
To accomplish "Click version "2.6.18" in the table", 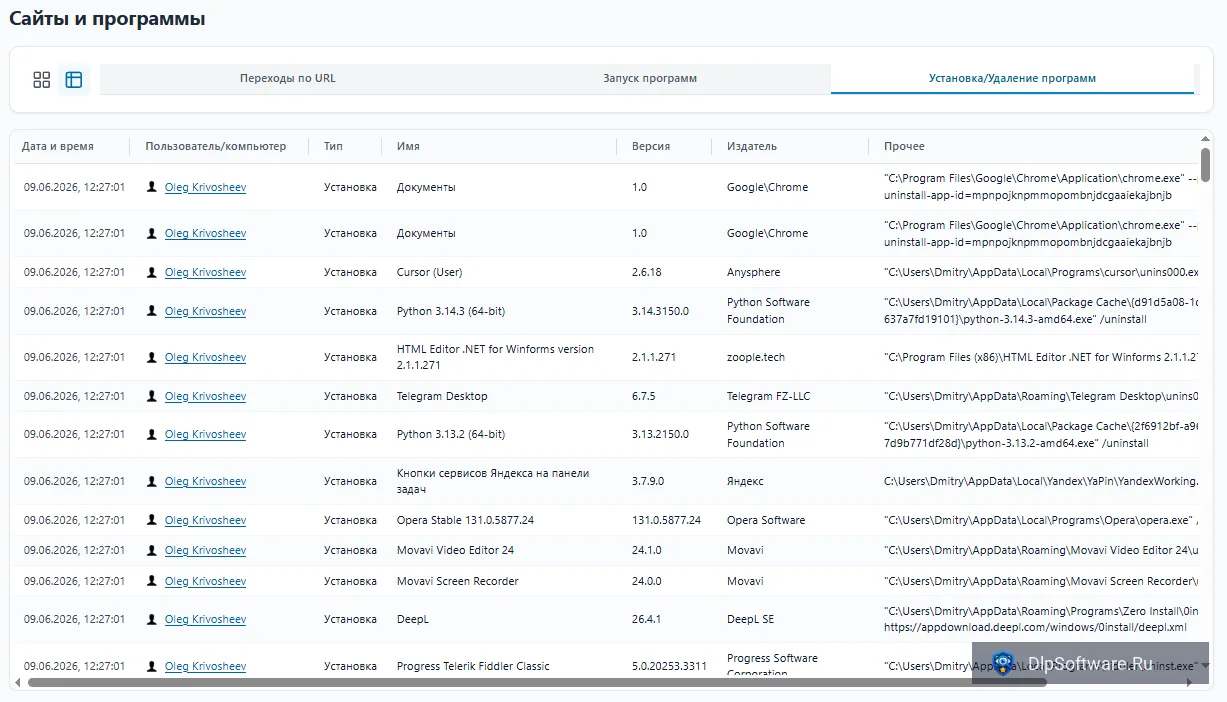I will pos(647,272).
